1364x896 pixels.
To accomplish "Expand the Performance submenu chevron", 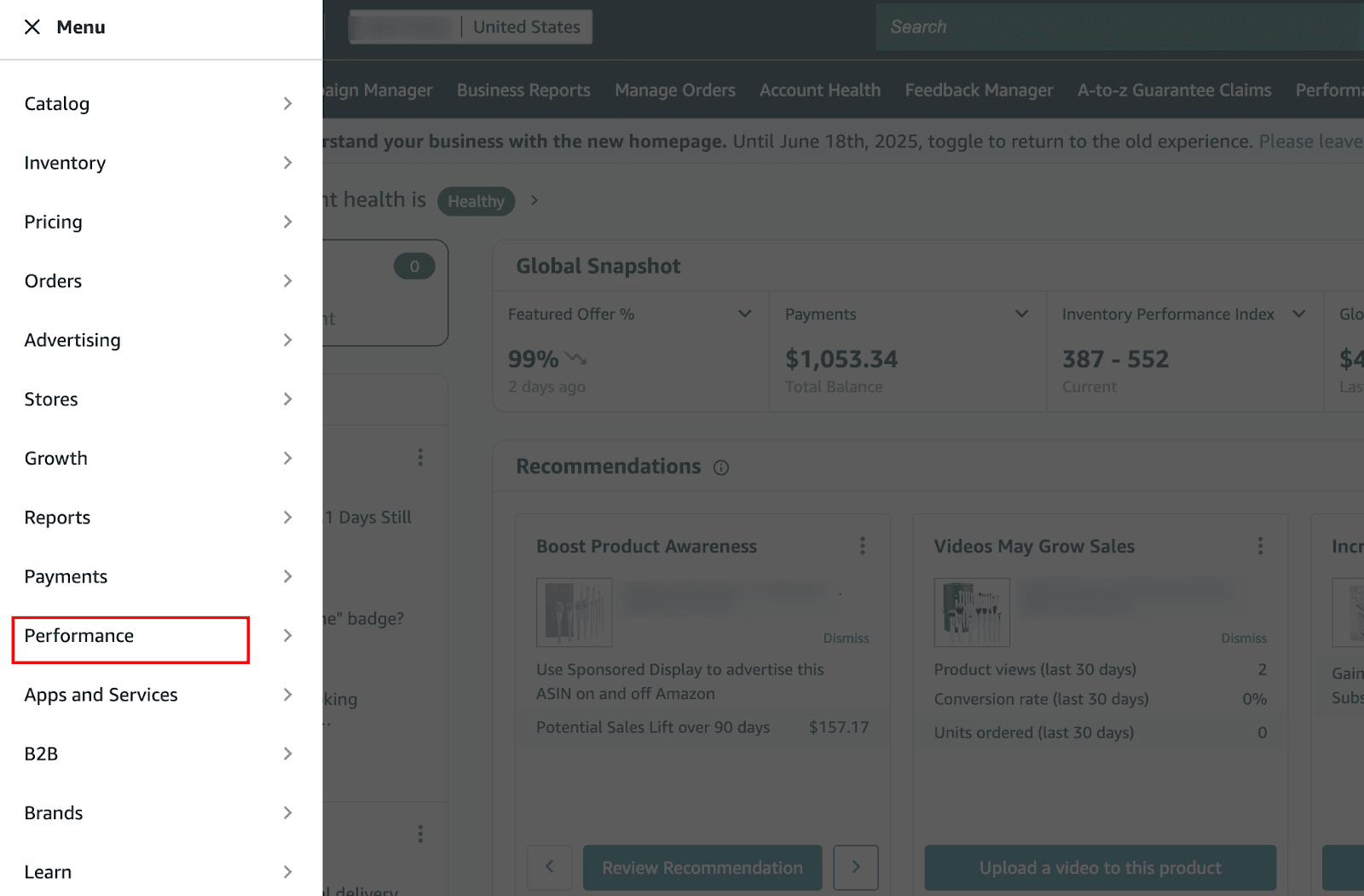I will 288,636.
